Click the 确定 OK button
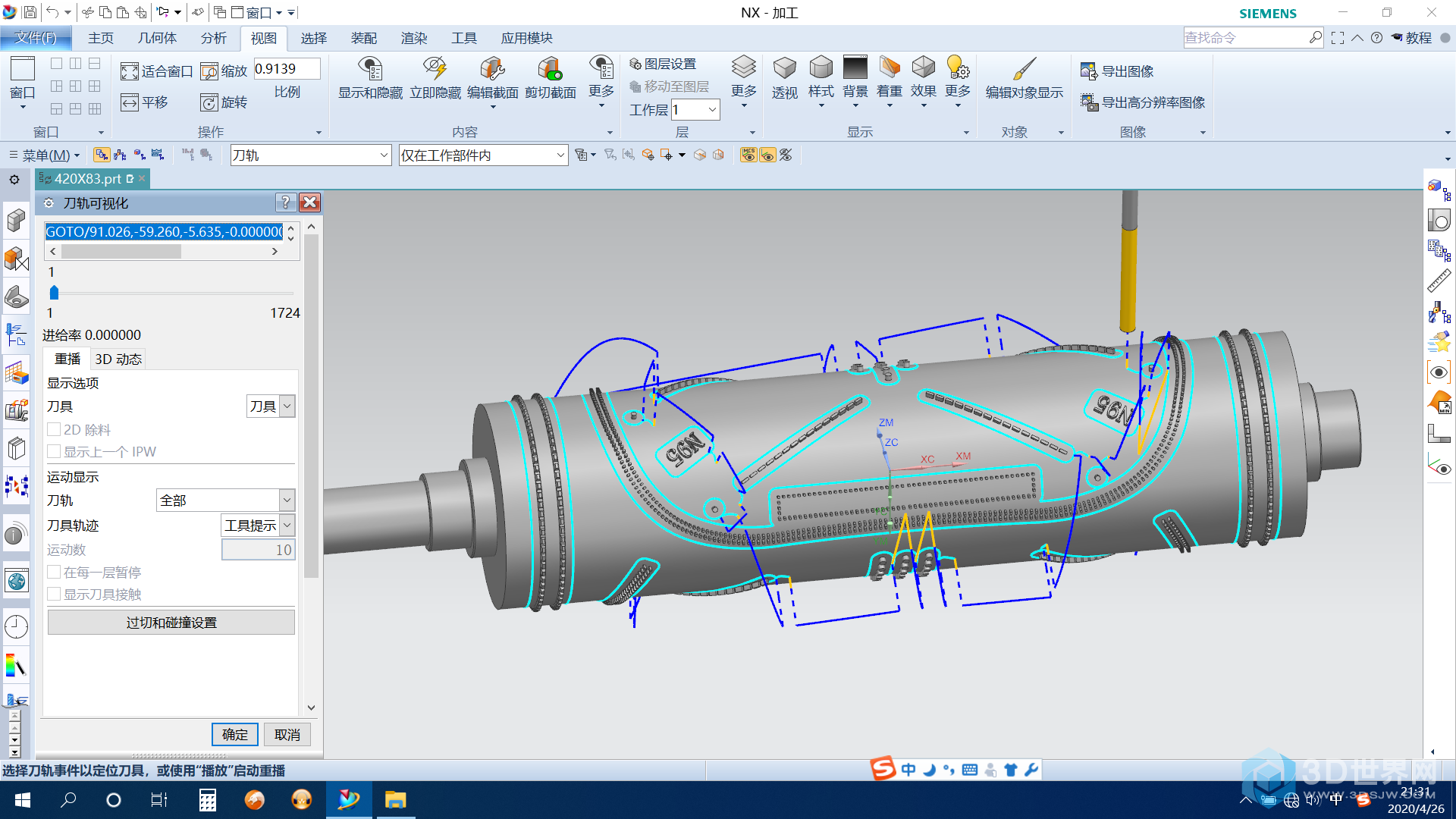This screenshot has width=1456, height=819. [235, 735]
